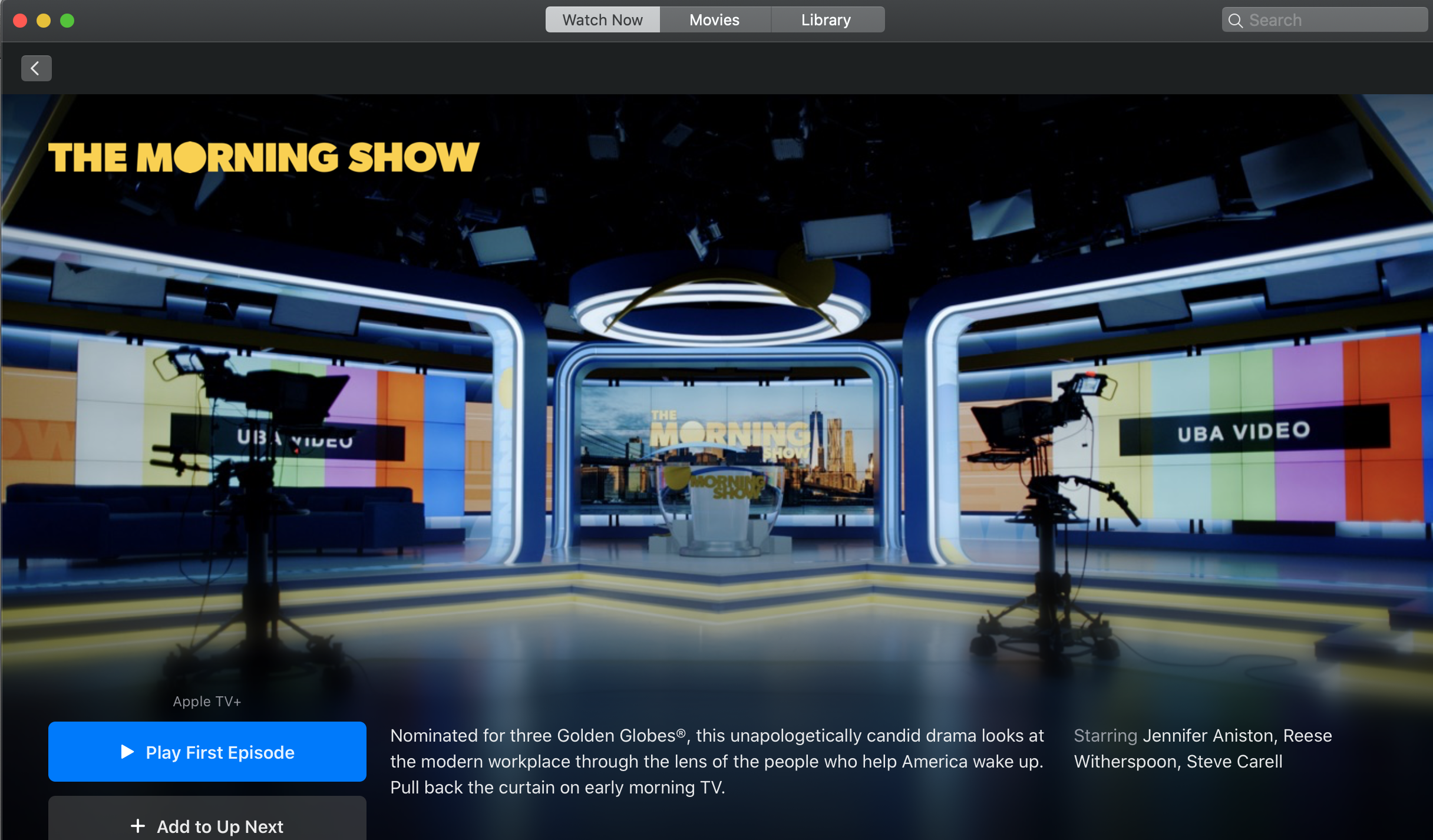Focus the Search input field

[1332, 21]
